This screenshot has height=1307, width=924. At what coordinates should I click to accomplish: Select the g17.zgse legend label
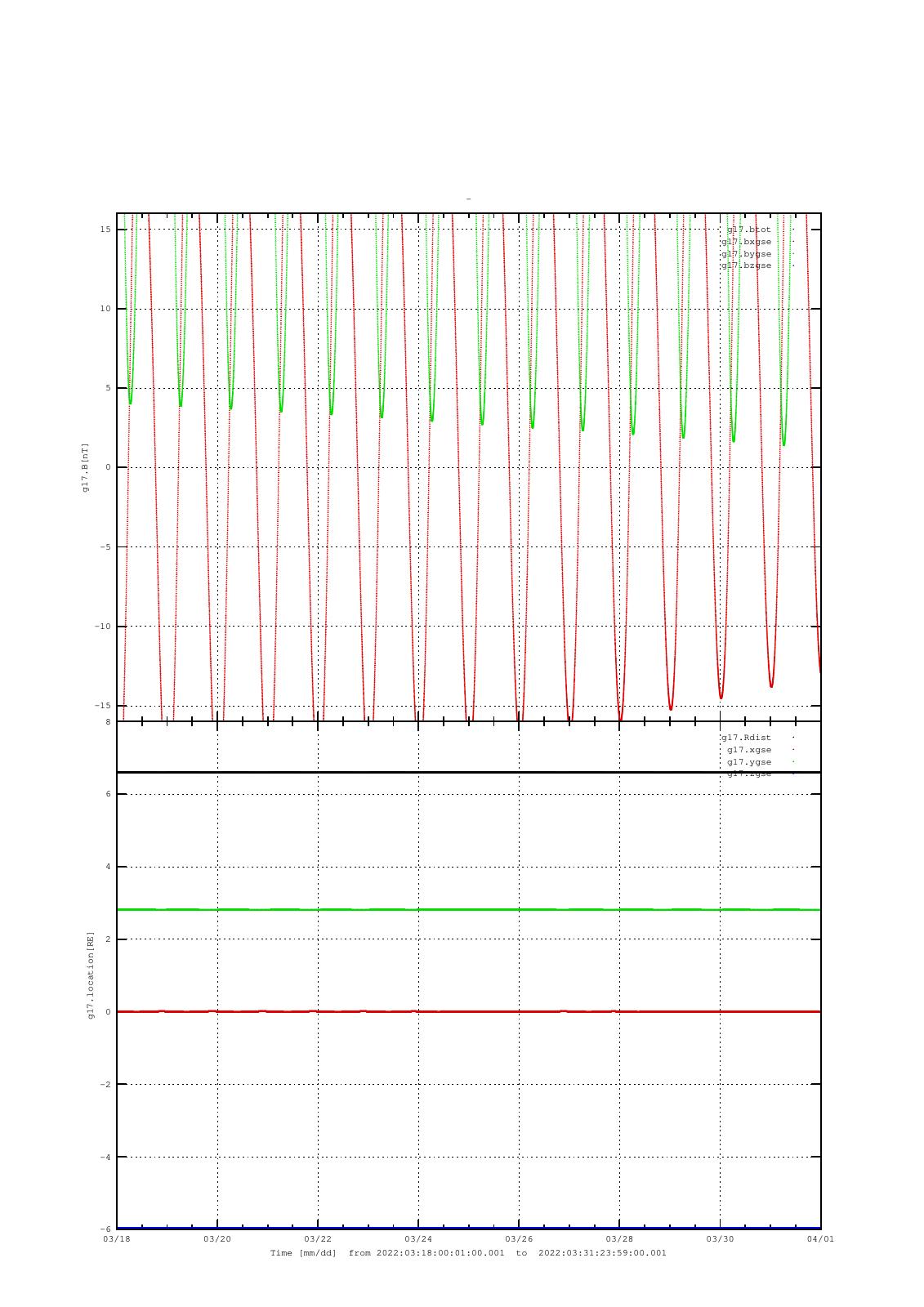(x=749, y=774)
